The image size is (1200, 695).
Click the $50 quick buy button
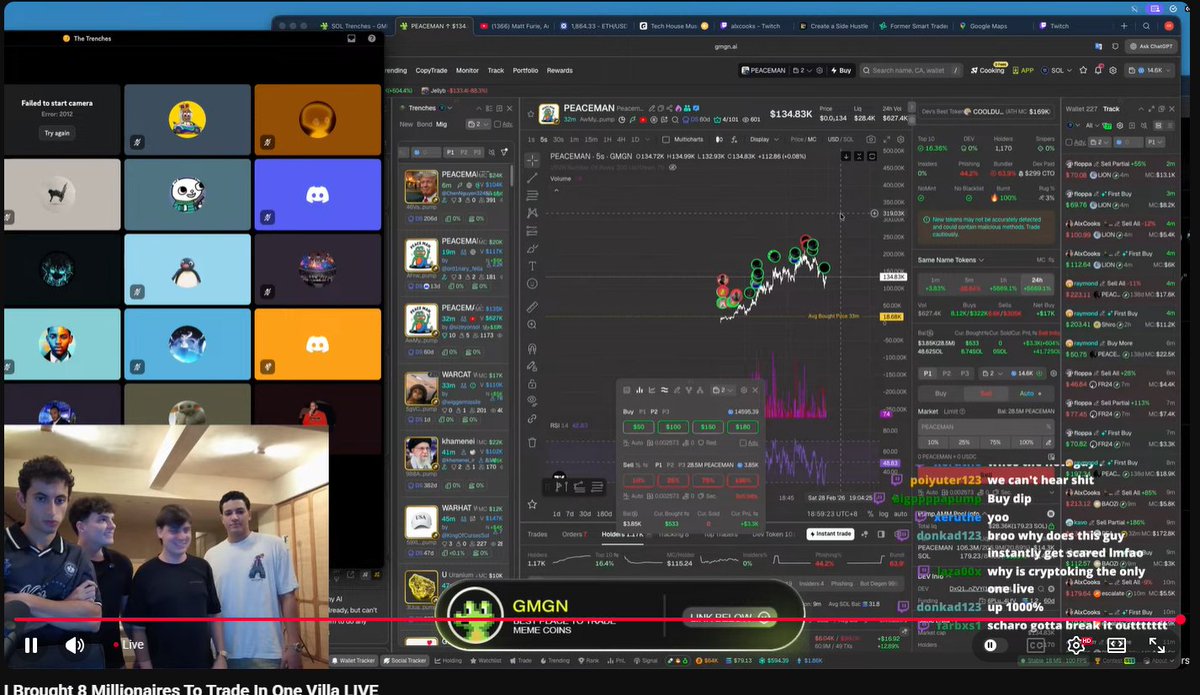click(639, 427)
